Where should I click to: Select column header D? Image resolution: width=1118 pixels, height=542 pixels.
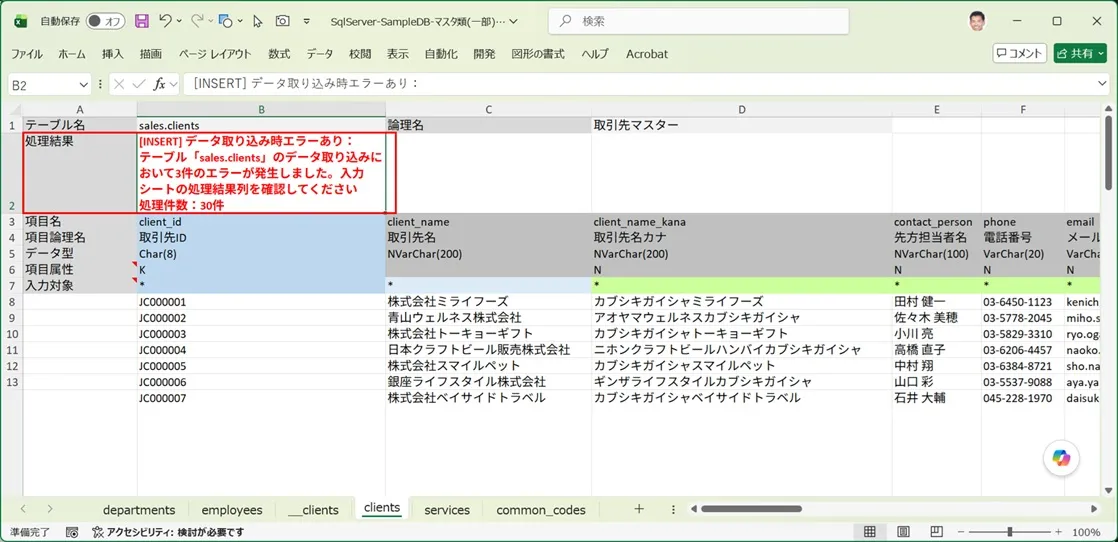[x=742, y=109]
